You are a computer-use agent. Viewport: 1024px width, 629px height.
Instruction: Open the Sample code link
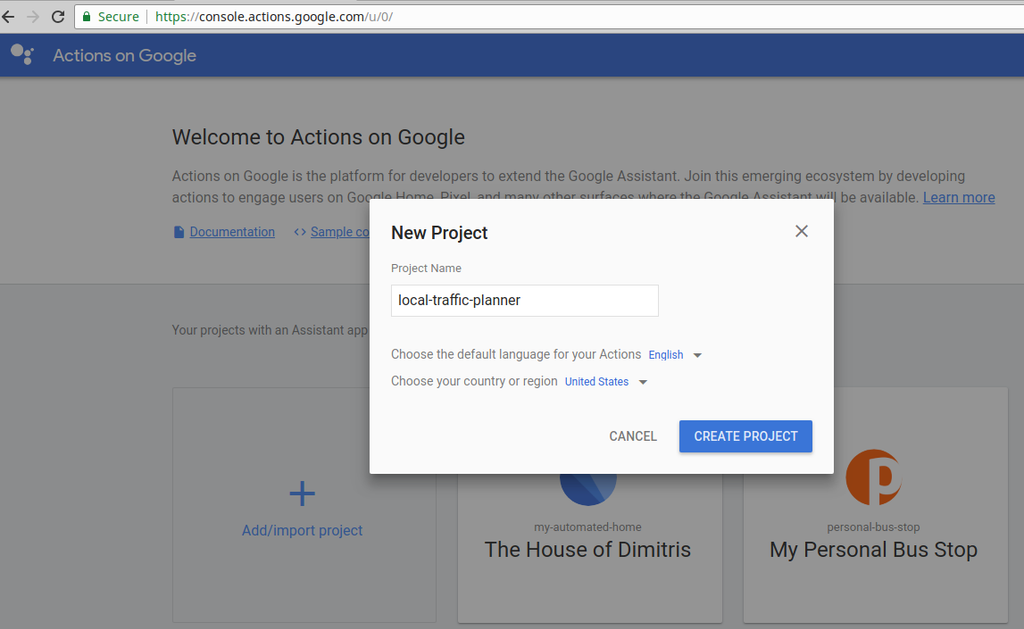[340, 232]
